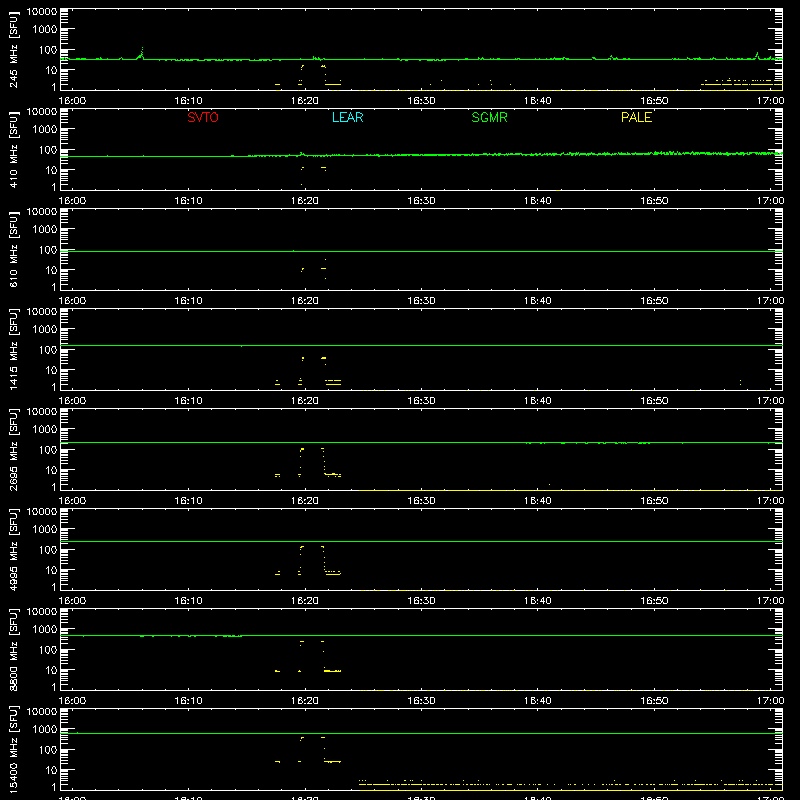Click the yellow PALE station label
The height and width of the screenshot is (800, 800).
[x=636, y=117]
